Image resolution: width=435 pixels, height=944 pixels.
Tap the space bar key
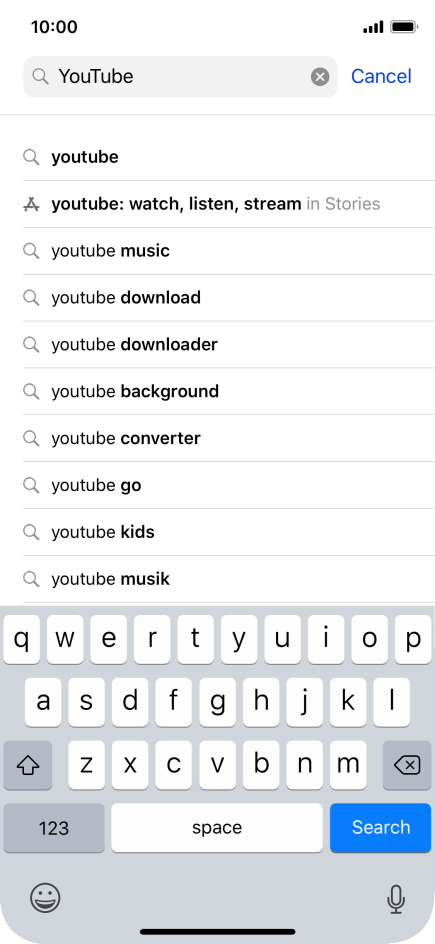coord(217,828)
